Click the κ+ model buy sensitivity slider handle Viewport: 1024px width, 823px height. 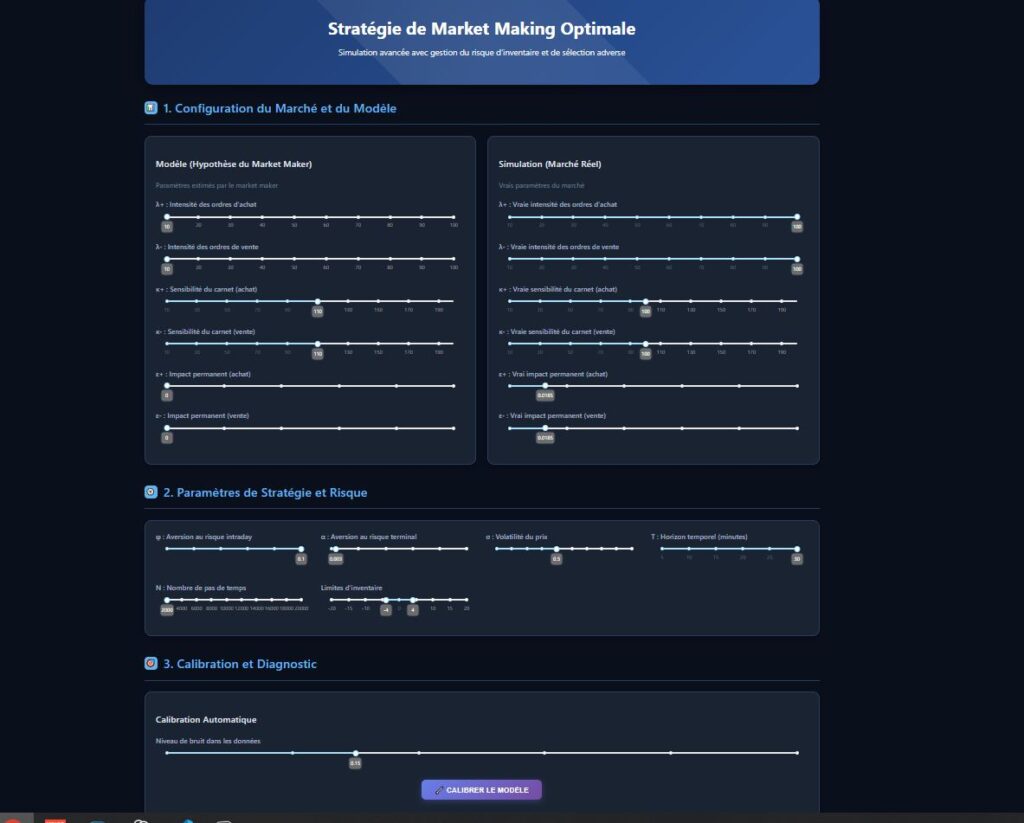[x=317, y=301]
